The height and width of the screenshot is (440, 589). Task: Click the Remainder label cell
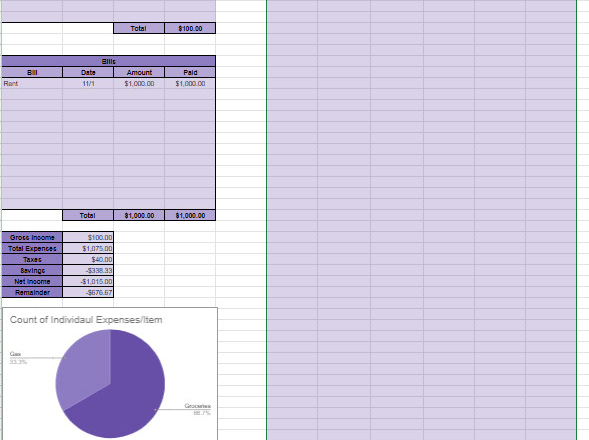coord(32,292)
